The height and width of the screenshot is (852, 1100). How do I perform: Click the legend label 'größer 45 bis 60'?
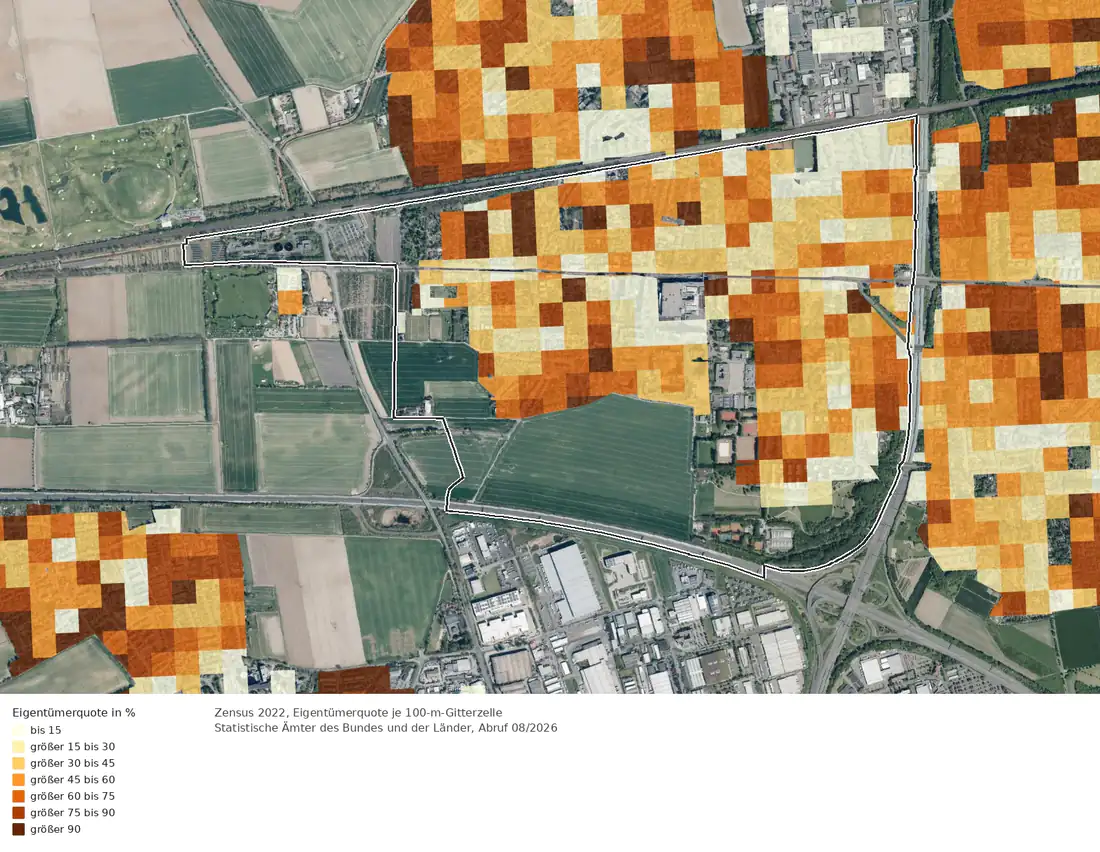(x=72, y=780)
